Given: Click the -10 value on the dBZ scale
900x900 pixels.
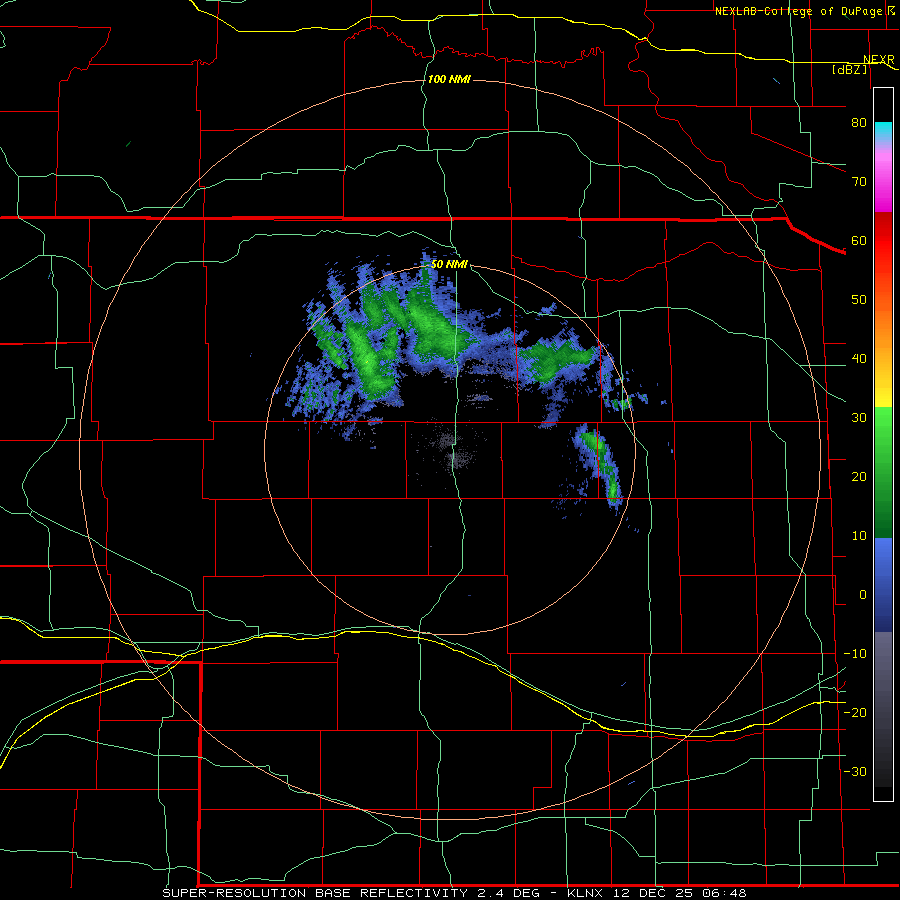Looking at the screenshot, I should 855,654.
